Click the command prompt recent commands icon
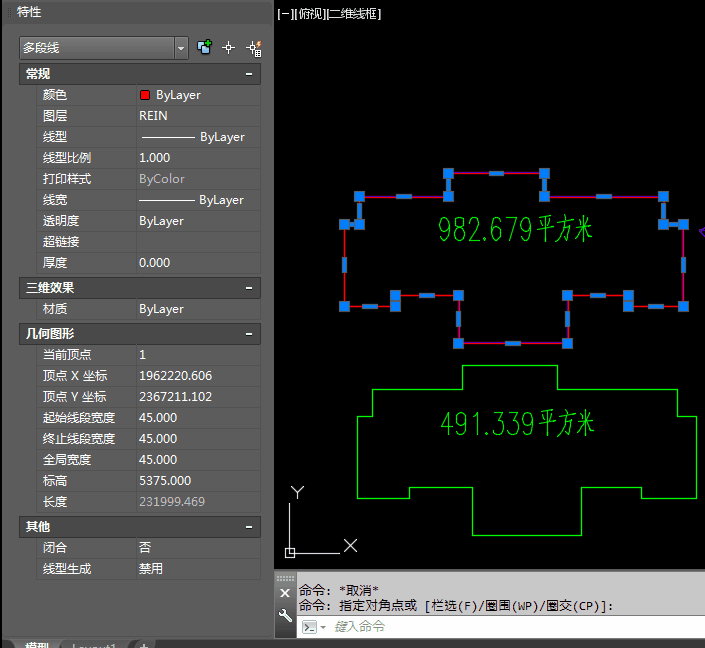 [311, 627]
